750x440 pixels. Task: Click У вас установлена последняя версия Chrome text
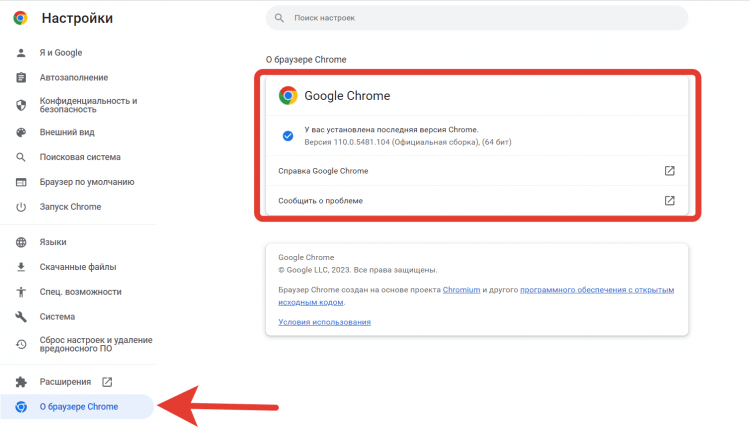tap(391, 130)
